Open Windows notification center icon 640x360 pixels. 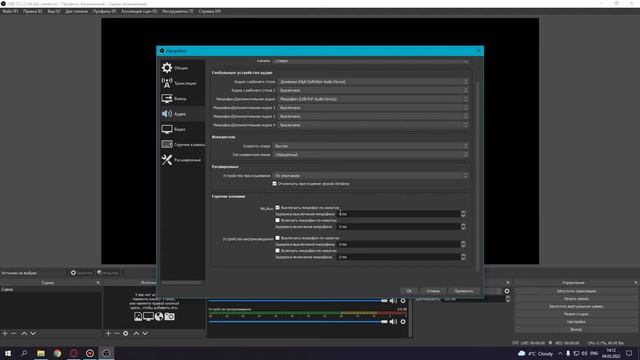pos(629,353)
